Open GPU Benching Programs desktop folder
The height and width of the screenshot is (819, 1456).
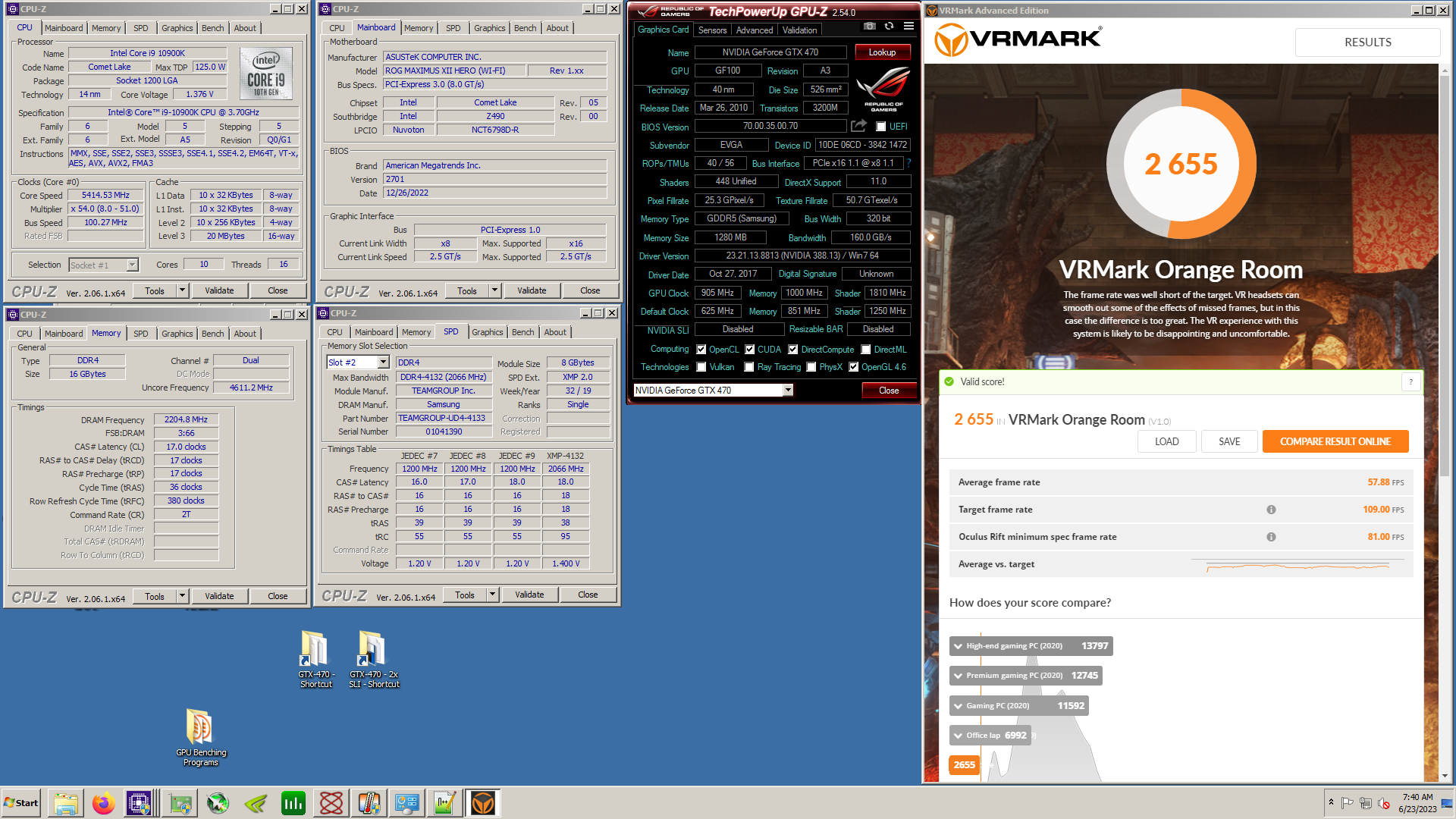pos(201,737)
